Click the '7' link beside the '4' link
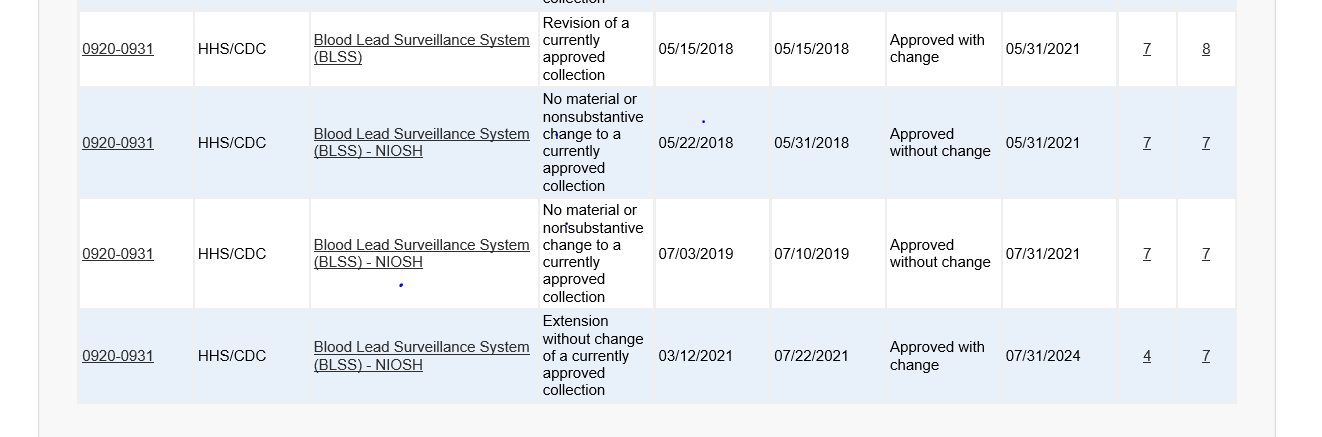This screenshot has height=437, width=1322. (1206, 356)
